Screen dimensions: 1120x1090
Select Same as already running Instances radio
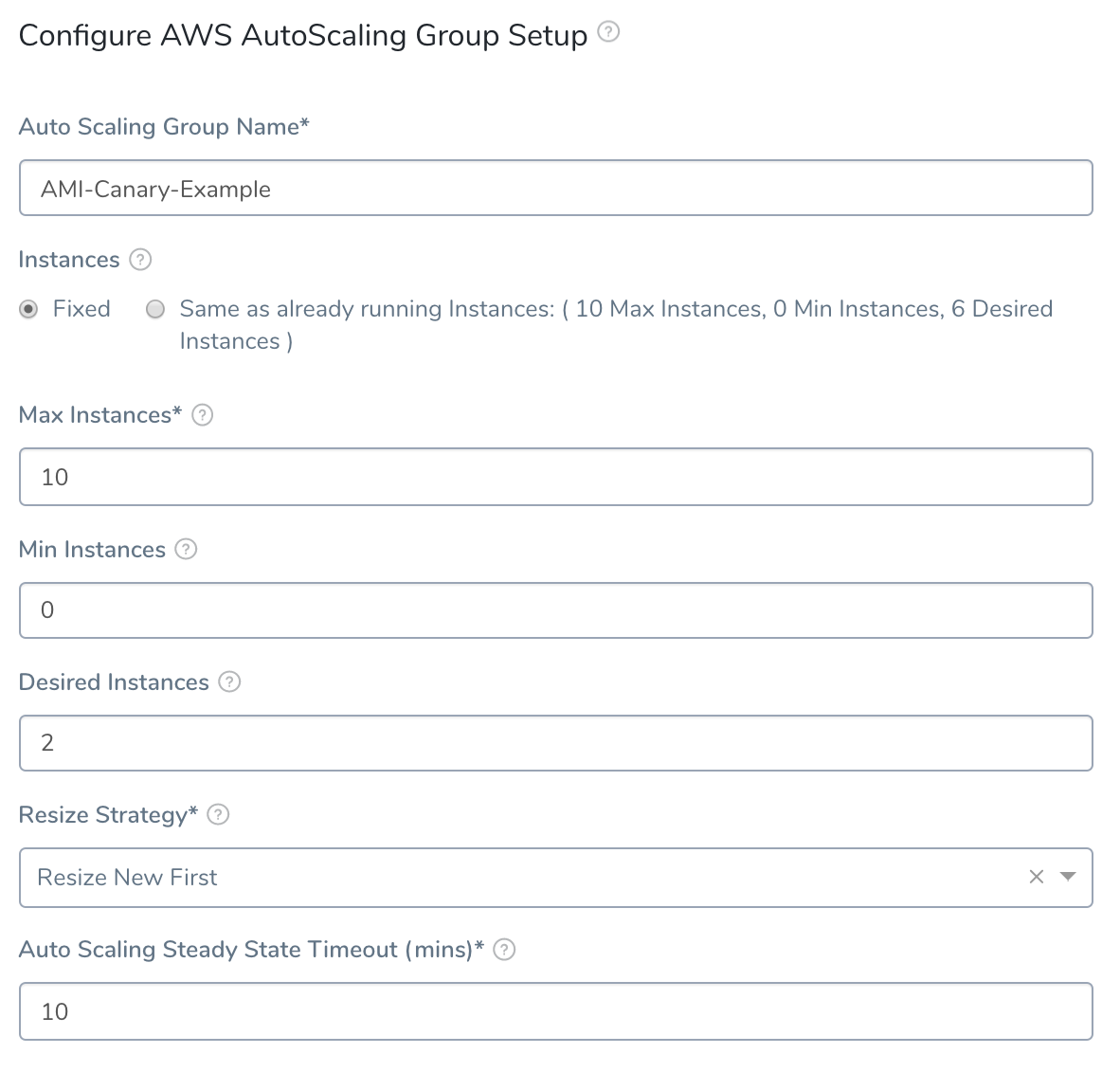[x=155, y=309]
